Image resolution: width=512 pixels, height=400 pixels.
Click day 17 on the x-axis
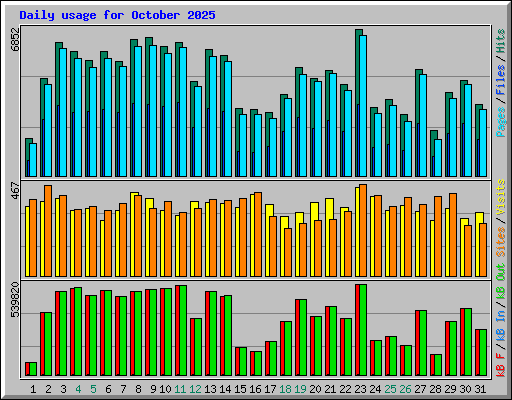coord(270,389)
